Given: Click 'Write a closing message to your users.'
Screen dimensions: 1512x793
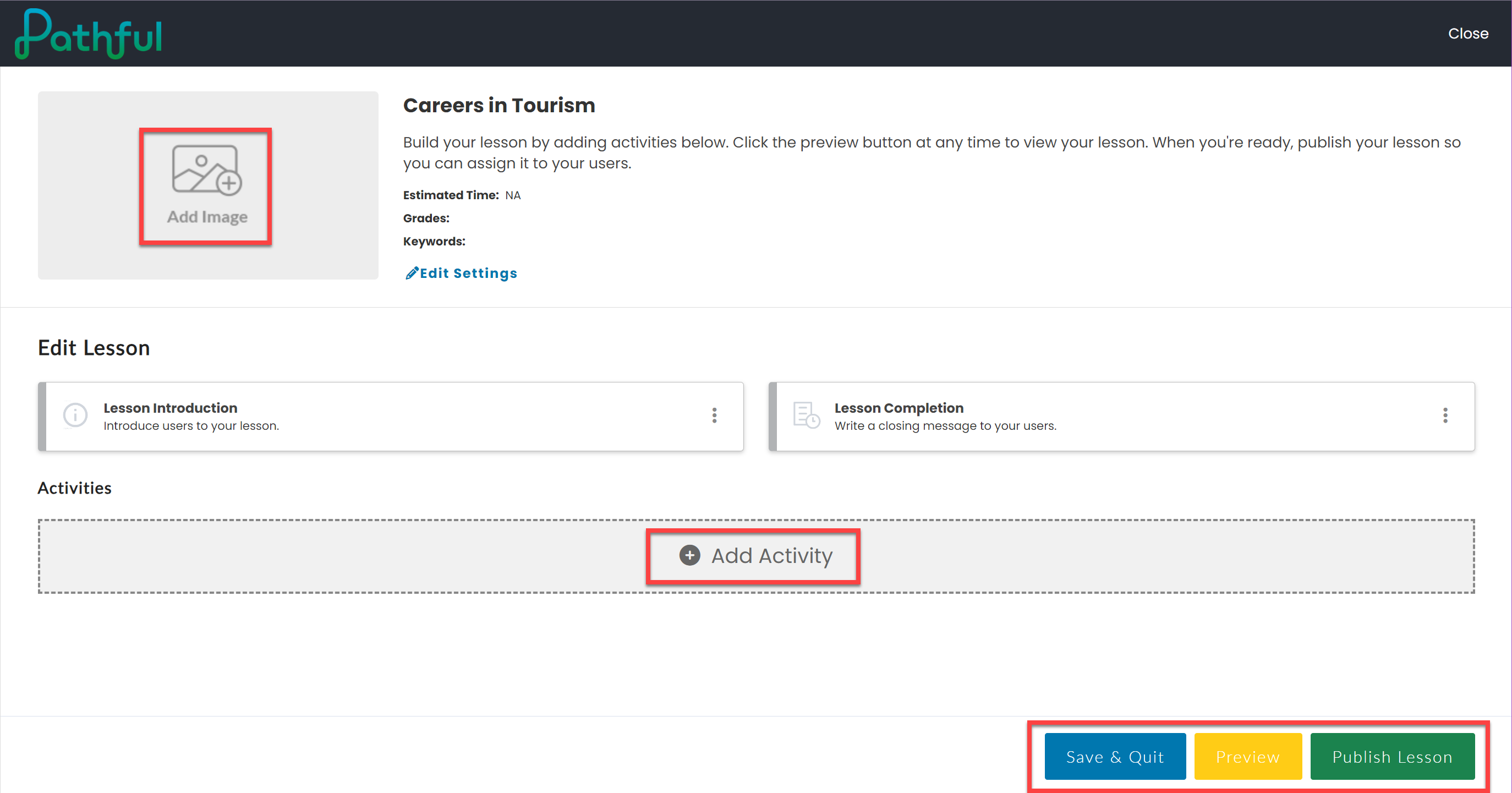Looking at the screenshot, I should click(945, 426).
